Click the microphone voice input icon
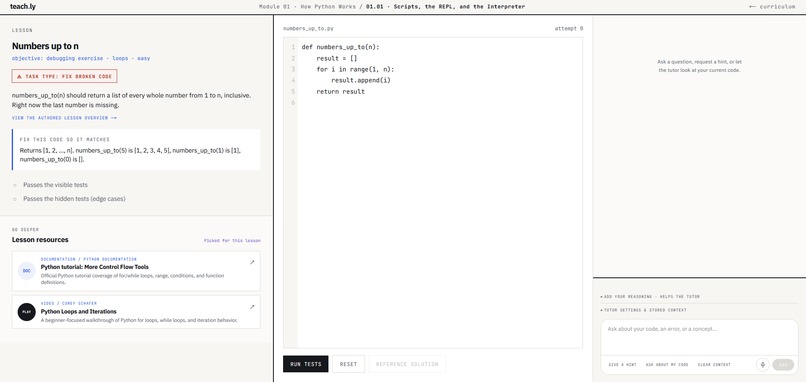Image resolution: width=806 pixels, height=382 pixels. [x=762, y=365]
